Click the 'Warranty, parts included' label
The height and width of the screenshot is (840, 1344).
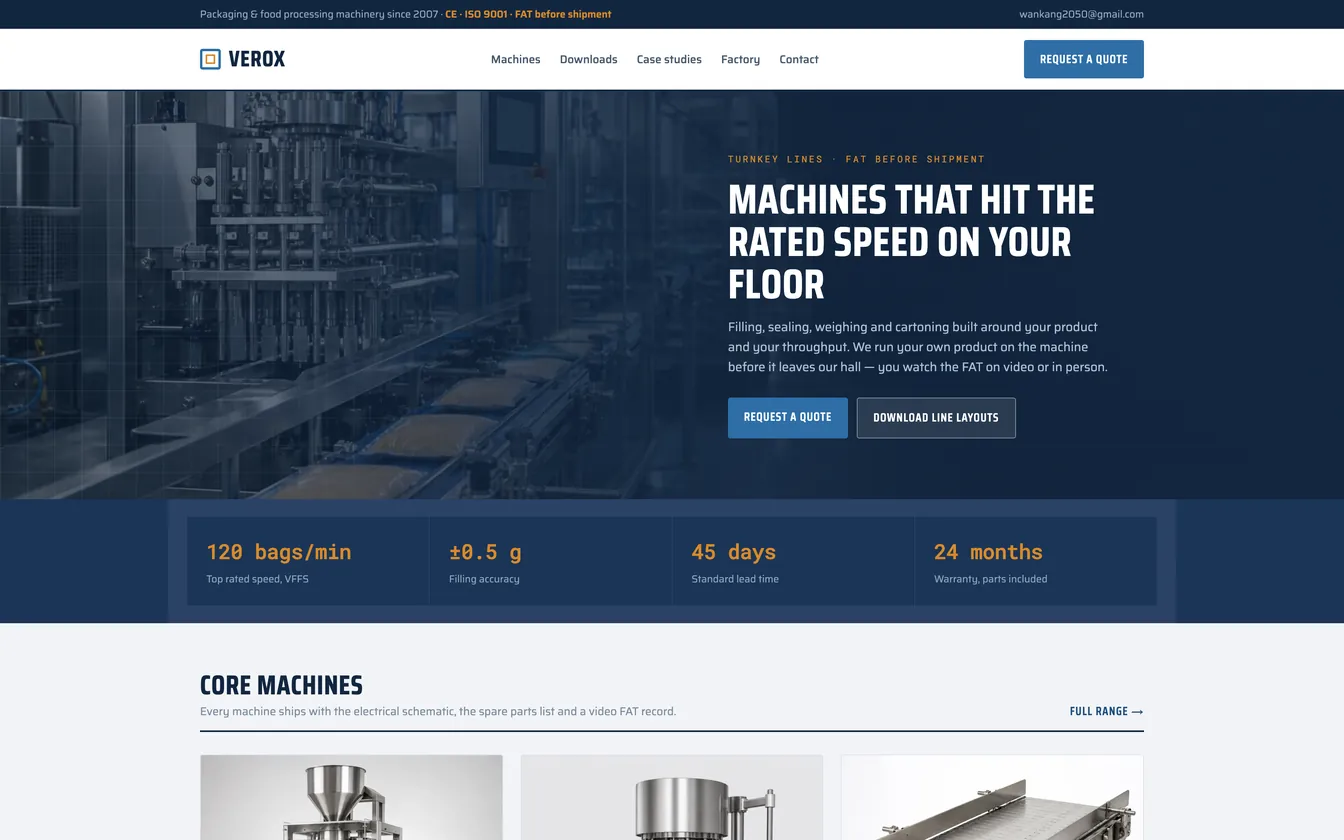(991, 579)
